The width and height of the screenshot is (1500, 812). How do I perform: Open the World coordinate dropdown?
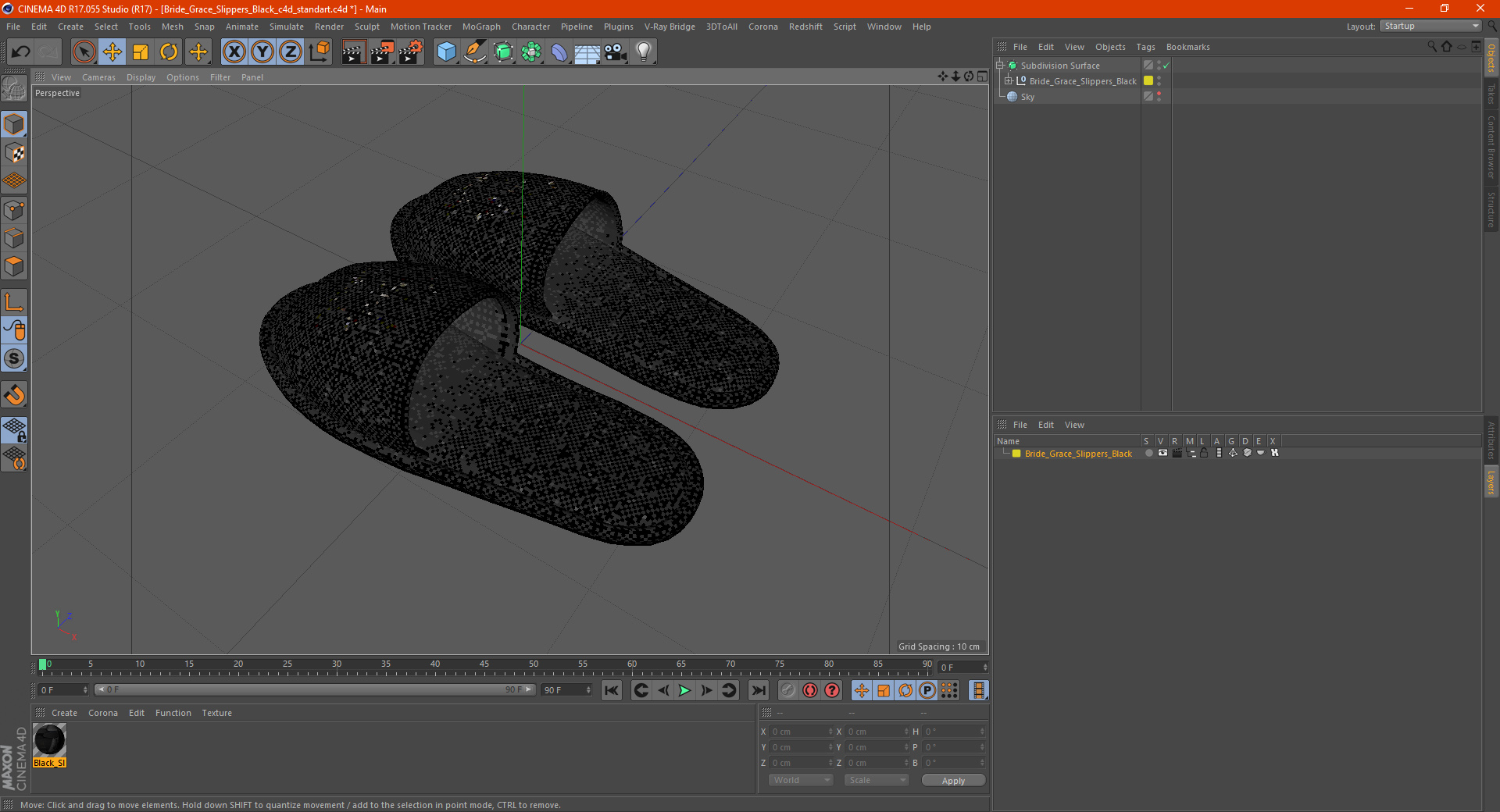(x=801, y=780)
